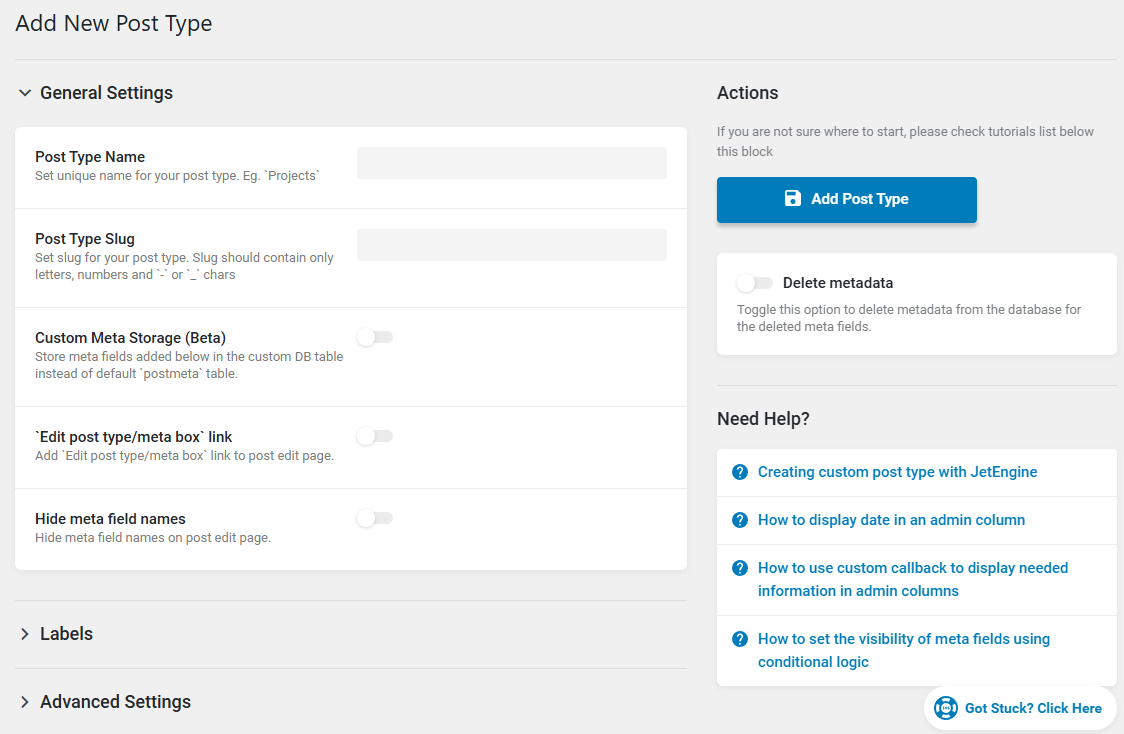
Task: Click the General Settings heading text
Action: (x=106, y=93)
